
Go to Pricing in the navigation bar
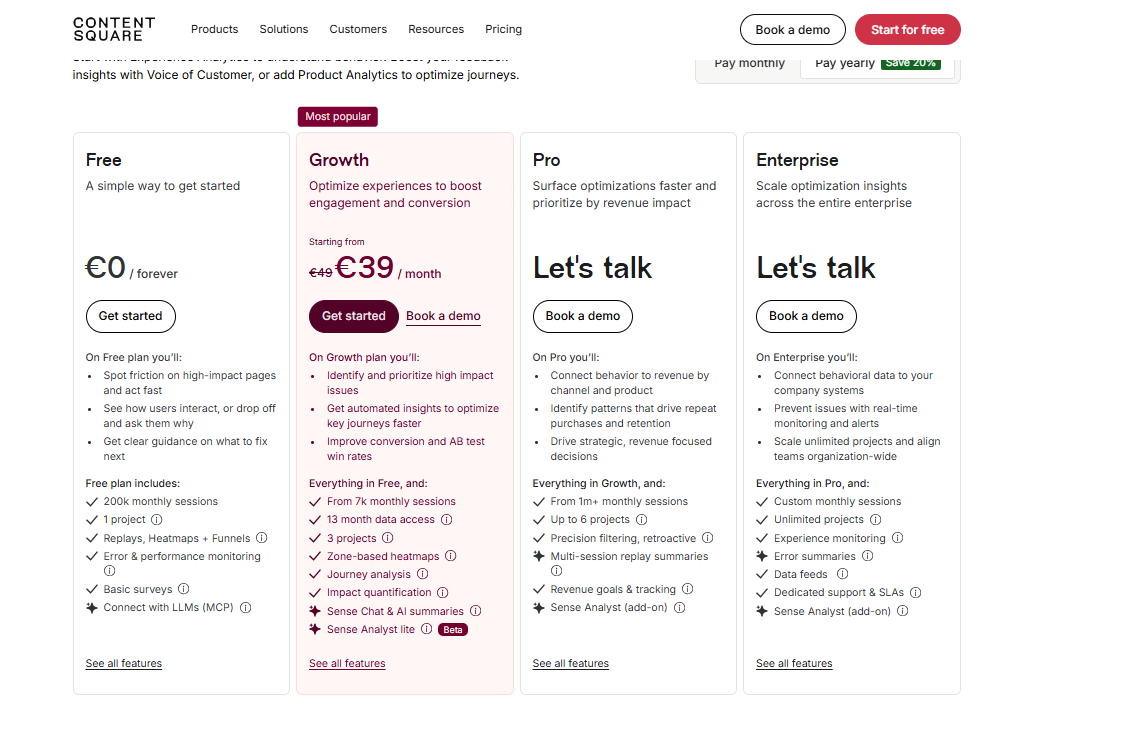pyautogui.click(x=504, y=29)
